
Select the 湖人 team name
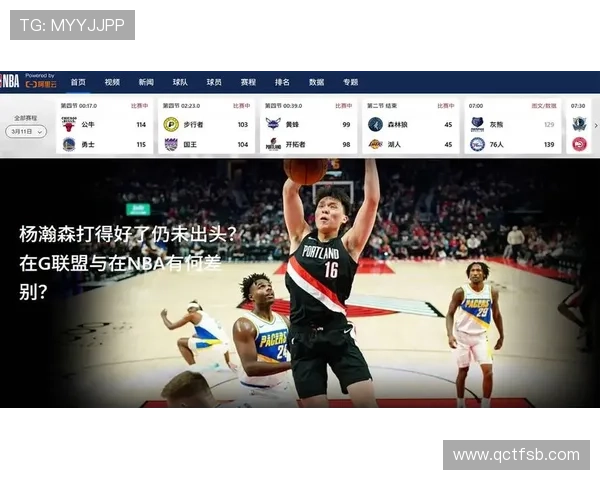pyautogui.click(x=394, y=145)
